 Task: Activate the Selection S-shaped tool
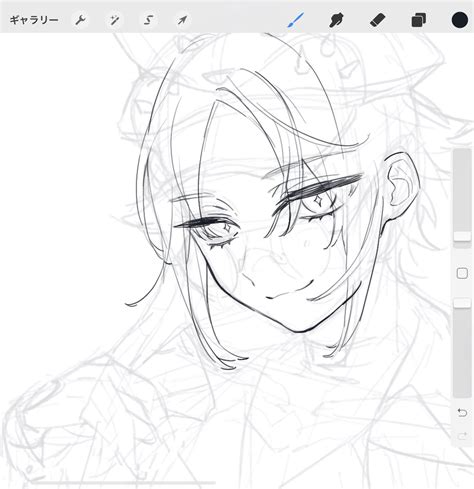coord(149,20)
